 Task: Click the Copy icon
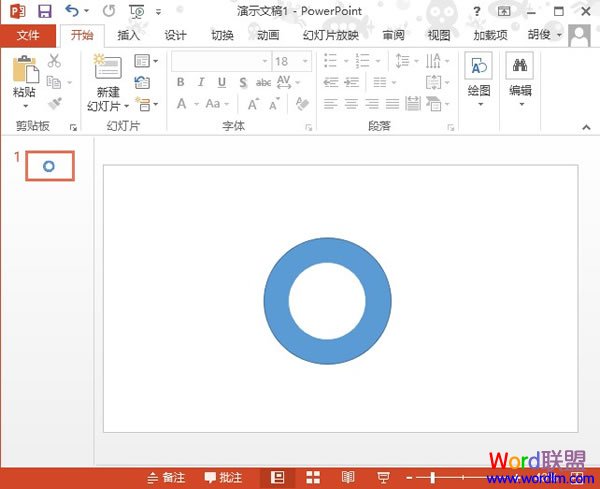(54, 82)
